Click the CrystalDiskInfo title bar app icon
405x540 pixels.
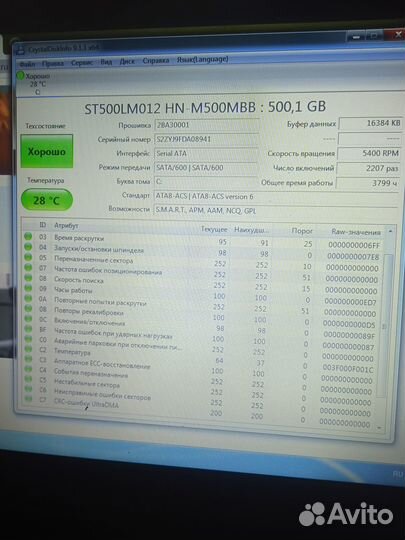pyautogui.click(x=21, y=50)
